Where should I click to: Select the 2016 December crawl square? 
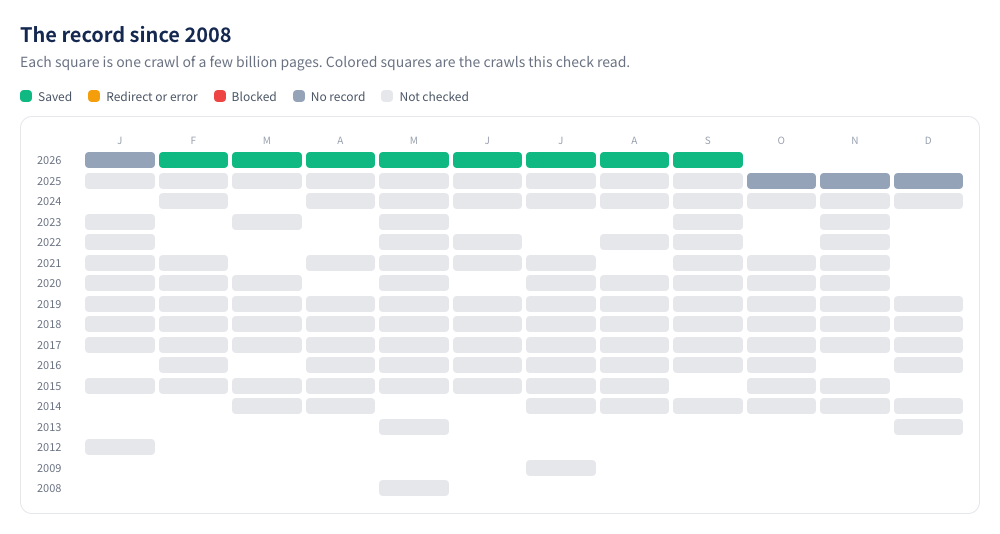pyautogui.click(x=929, y=365)
